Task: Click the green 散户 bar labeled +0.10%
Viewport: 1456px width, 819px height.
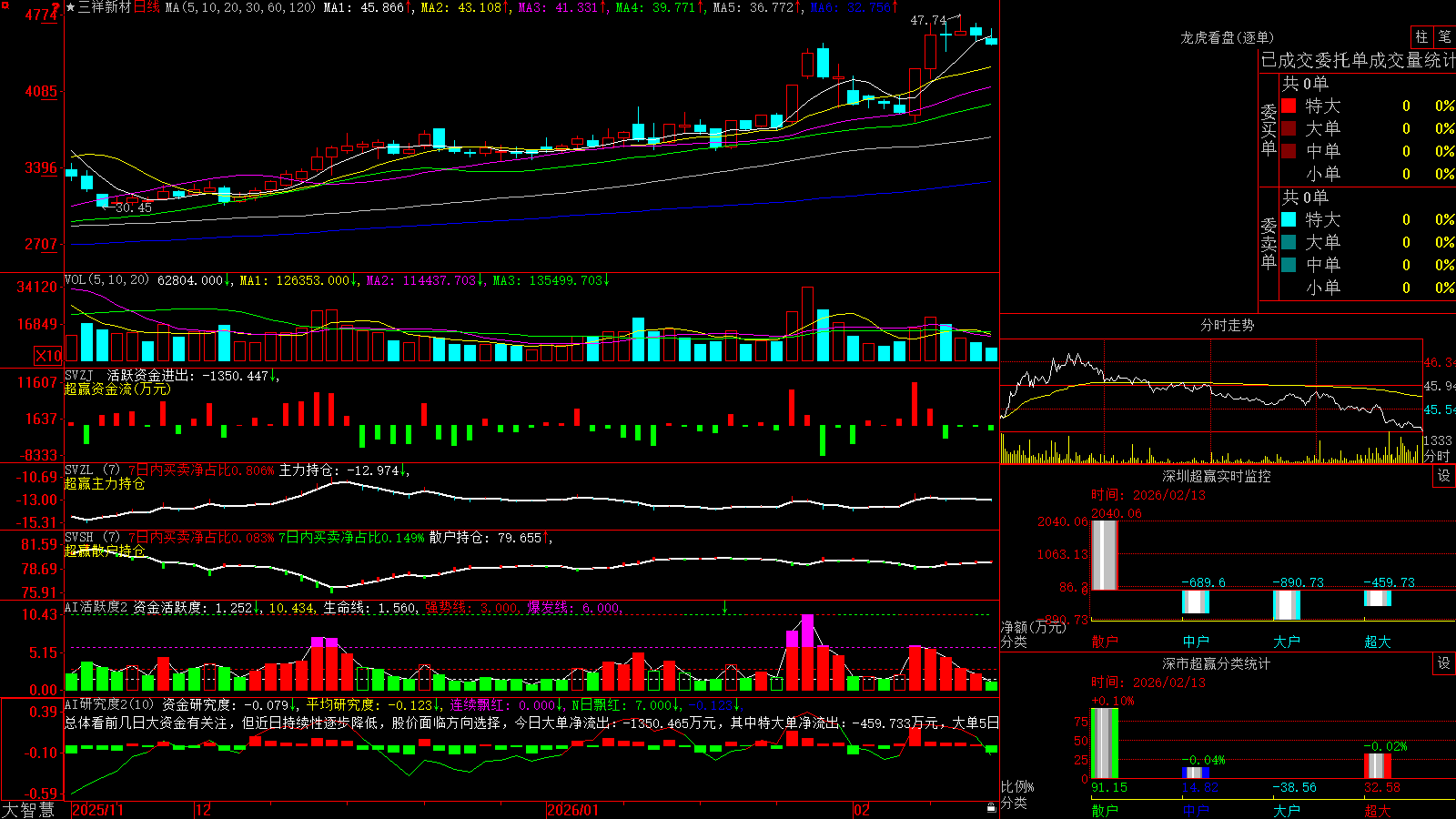Action: point(1105,743)
